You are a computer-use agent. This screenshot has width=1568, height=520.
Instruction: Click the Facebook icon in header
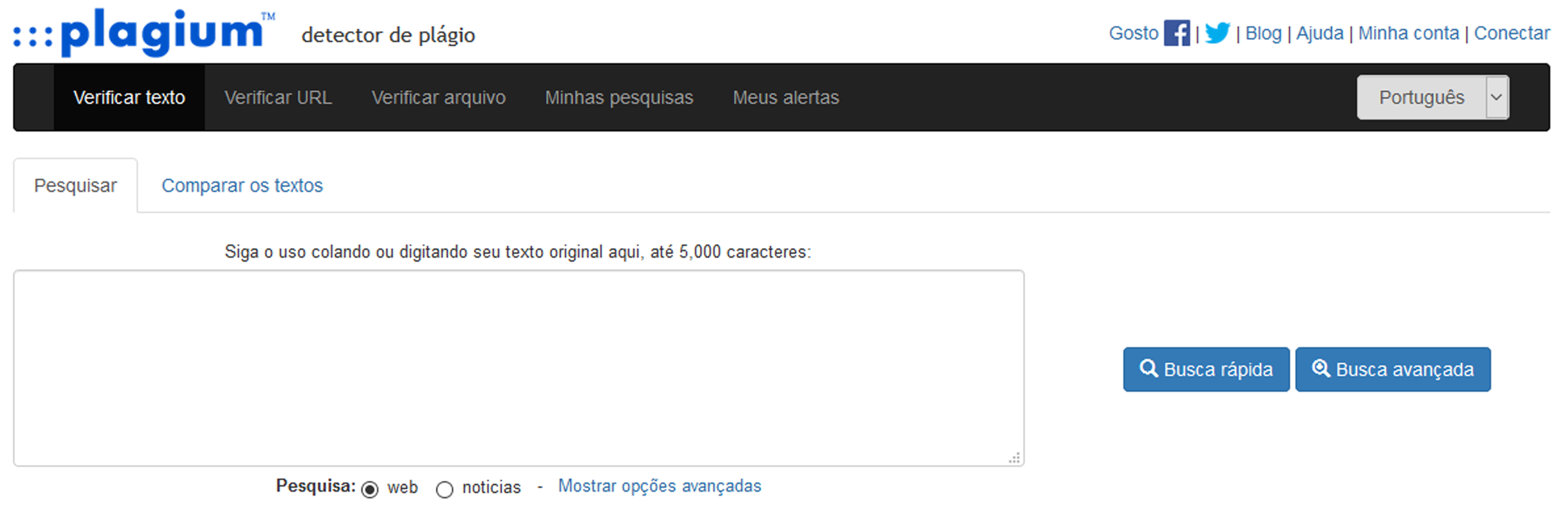point(1176,33)
